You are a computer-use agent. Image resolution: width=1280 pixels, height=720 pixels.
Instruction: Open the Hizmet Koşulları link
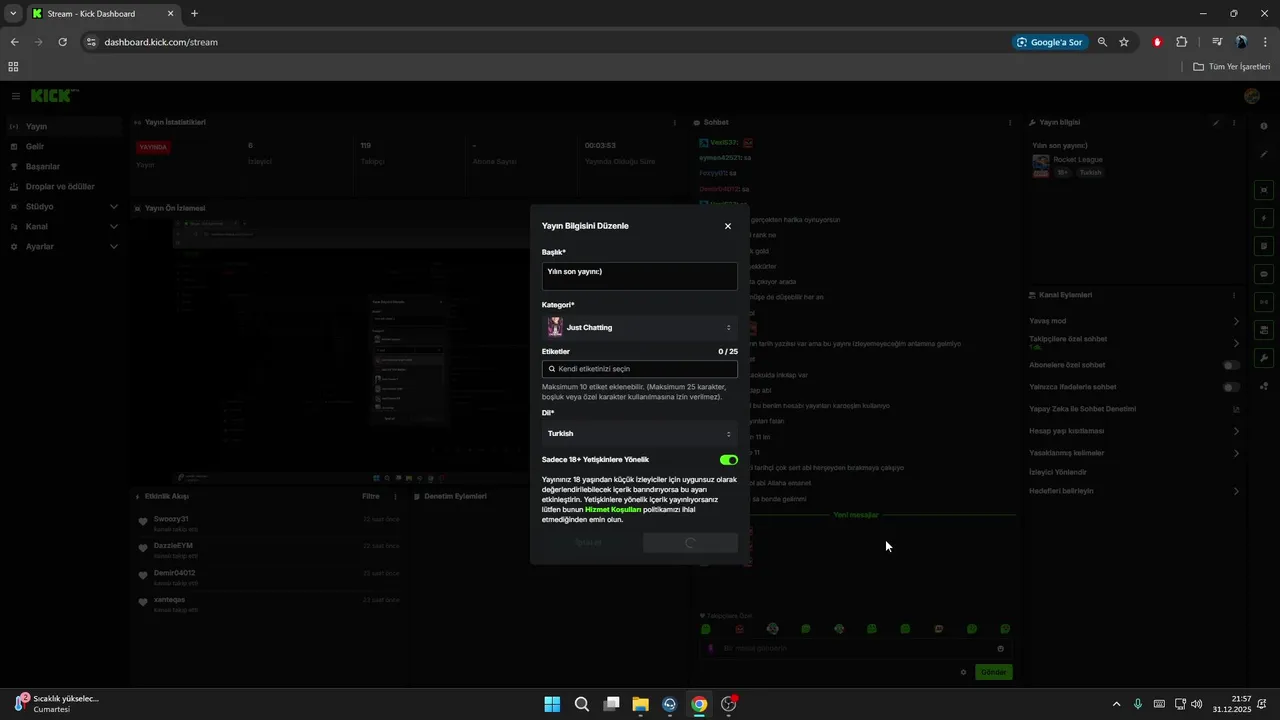click(612, 510)
